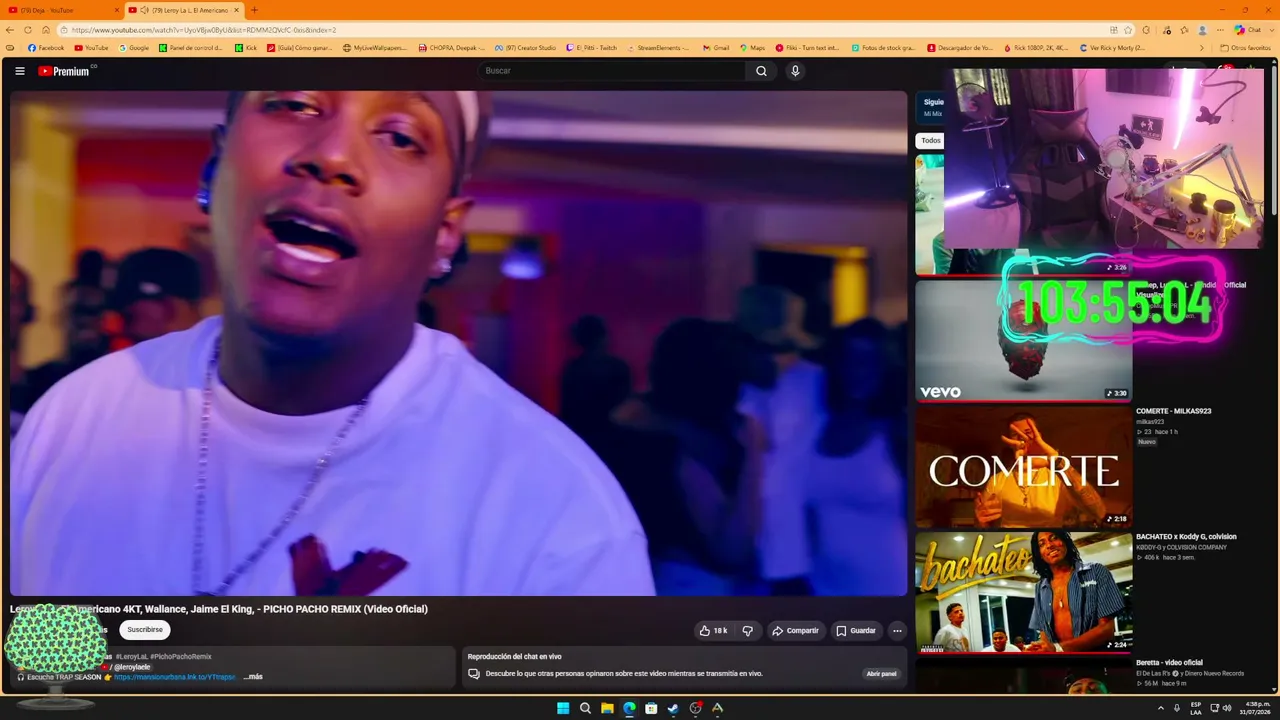Open the Otros favoritos folder
This screenshot has height=720, width=1280.
[1245, 48]
